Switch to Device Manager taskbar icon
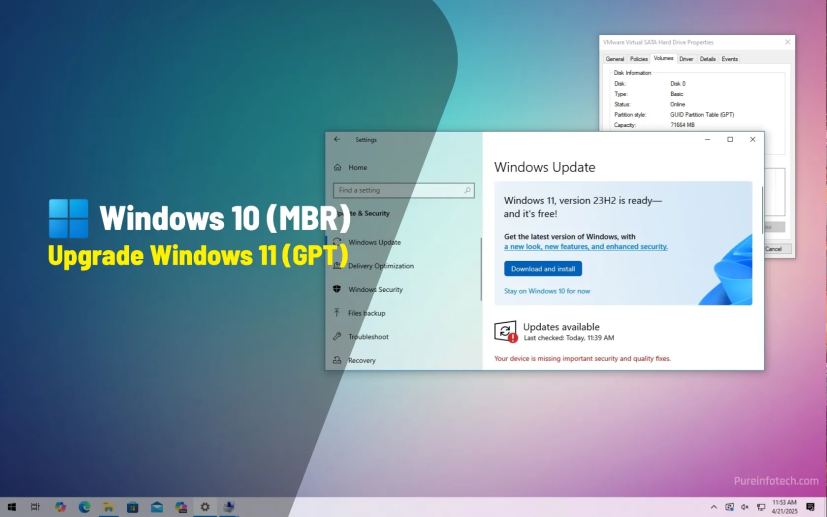This screenshot has width=827, height=517. (228, 507)
